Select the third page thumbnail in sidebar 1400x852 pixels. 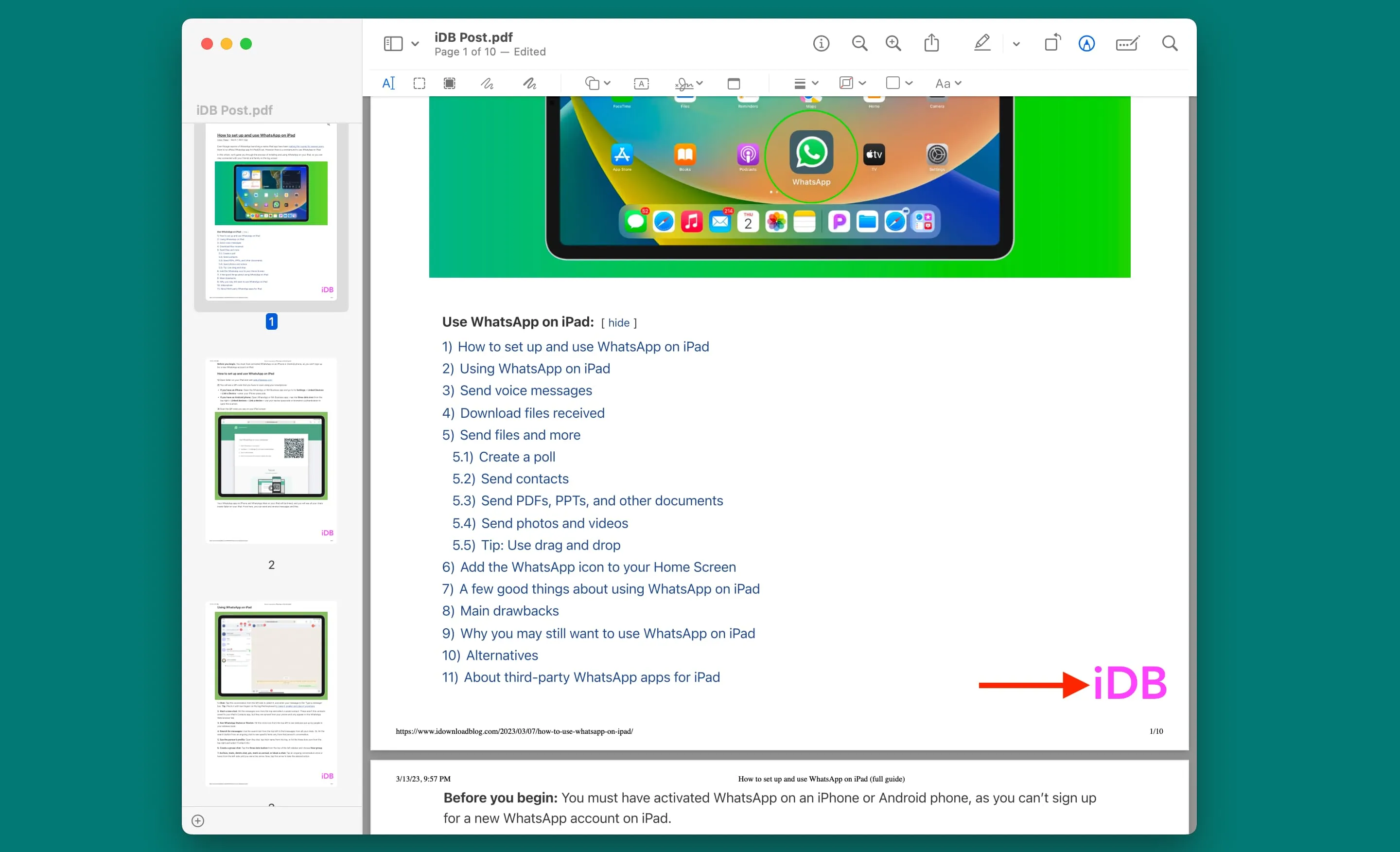[271, 694]
